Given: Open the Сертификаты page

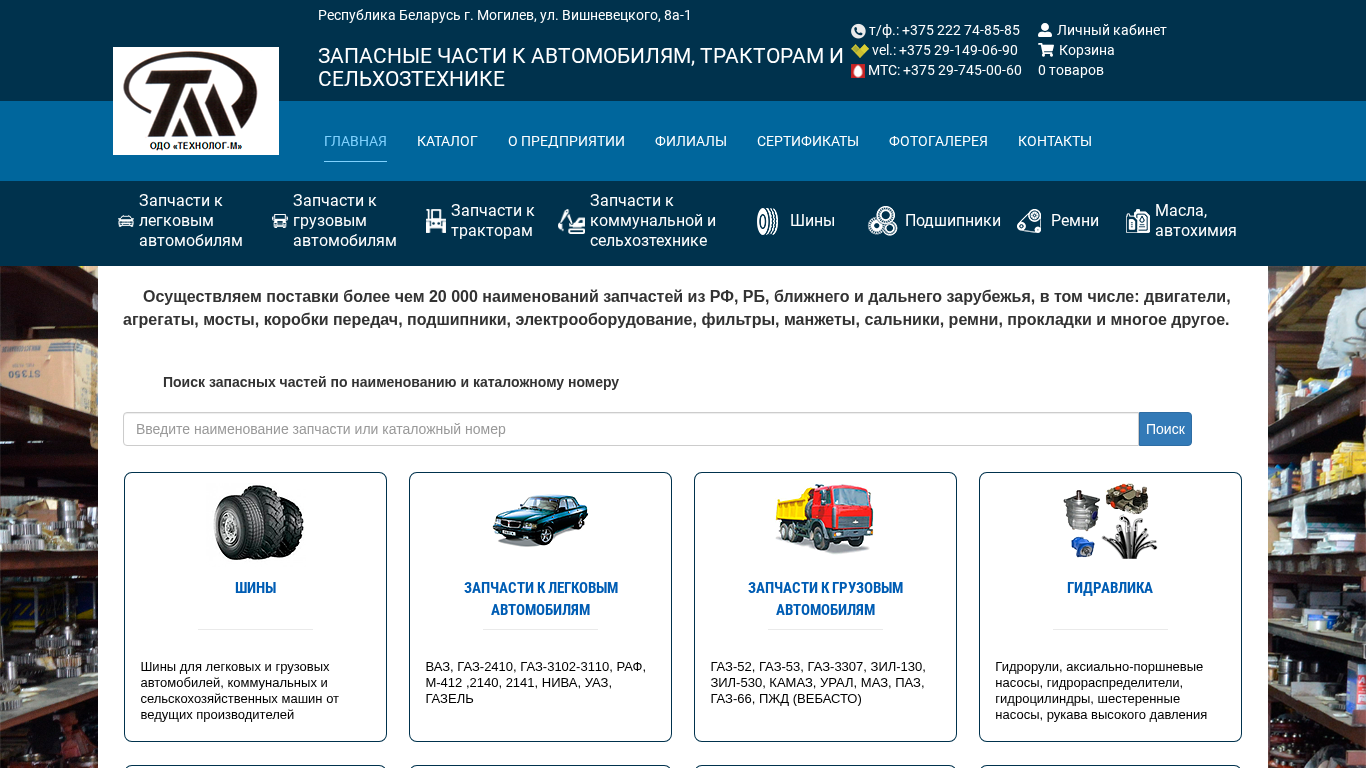Looking at the screenshot, I should point(807,141).
